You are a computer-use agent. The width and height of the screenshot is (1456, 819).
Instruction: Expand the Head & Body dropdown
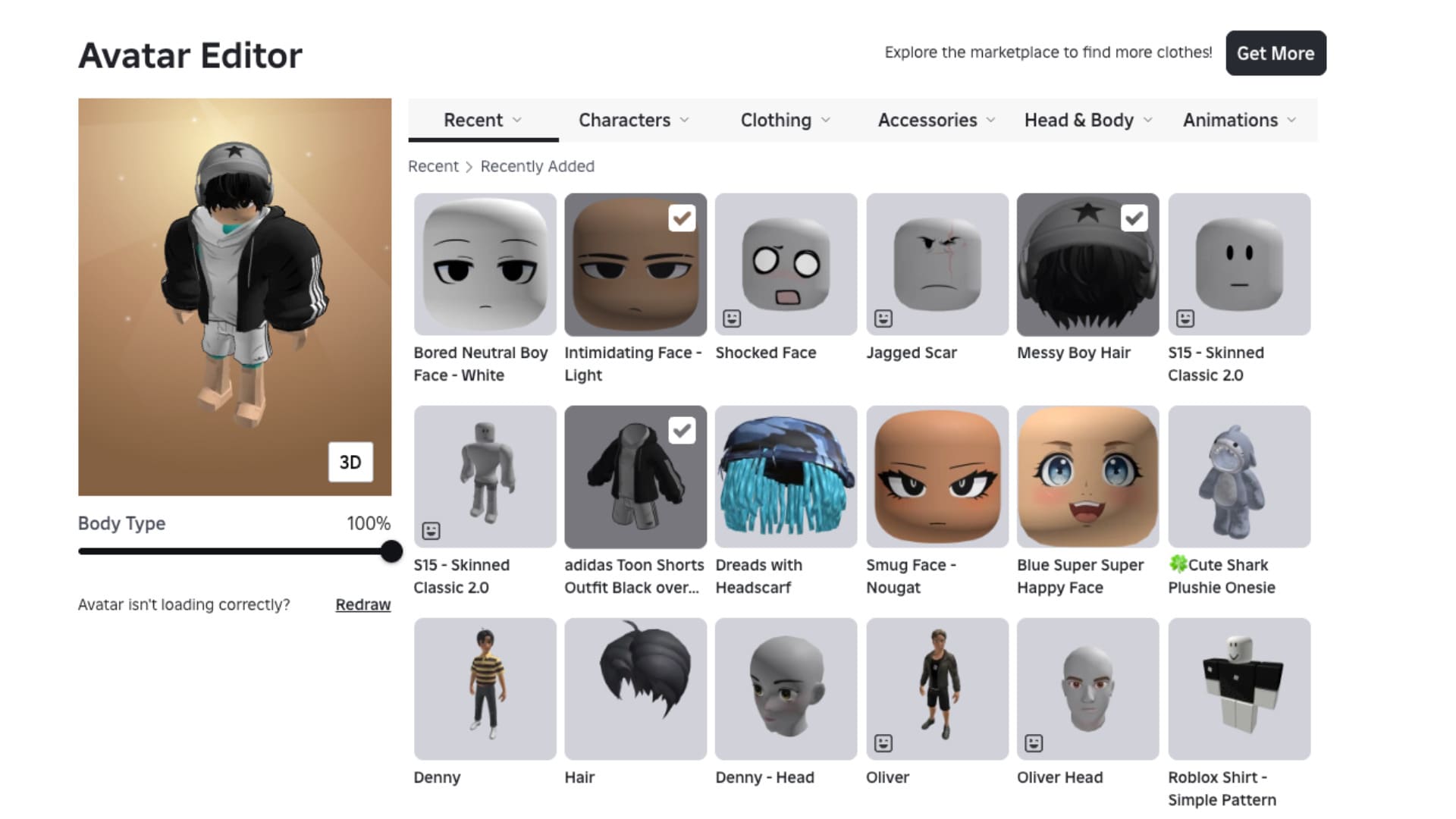(x=1087, y=120)
